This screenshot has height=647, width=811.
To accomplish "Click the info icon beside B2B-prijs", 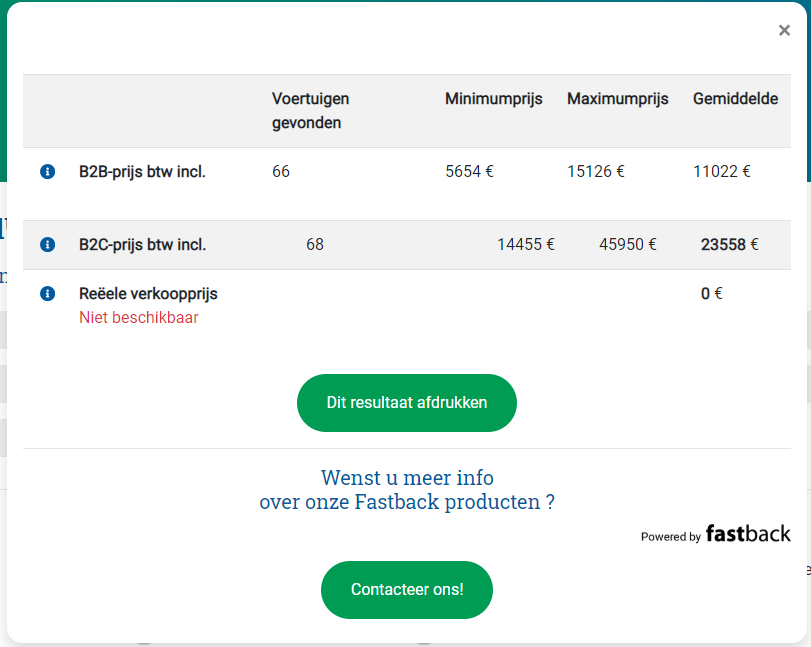I will [x=48, y=171].
